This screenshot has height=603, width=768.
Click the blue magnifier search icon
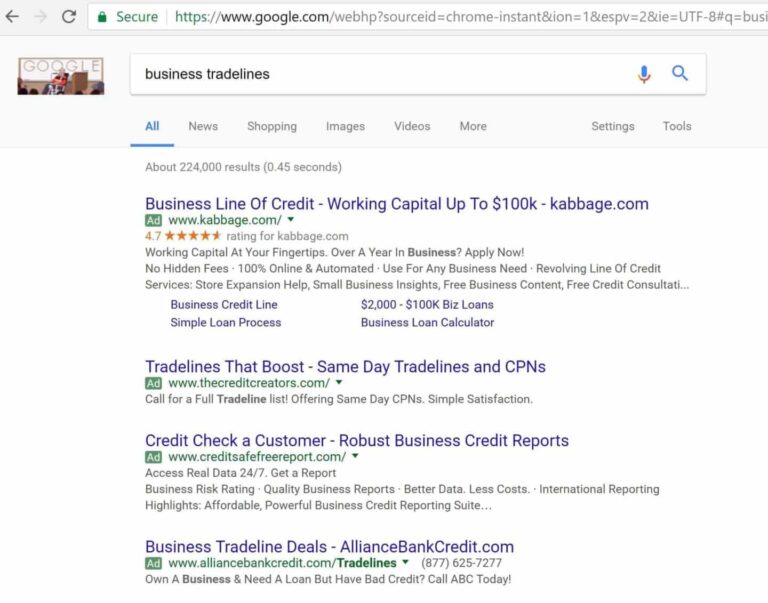point(680,73)
